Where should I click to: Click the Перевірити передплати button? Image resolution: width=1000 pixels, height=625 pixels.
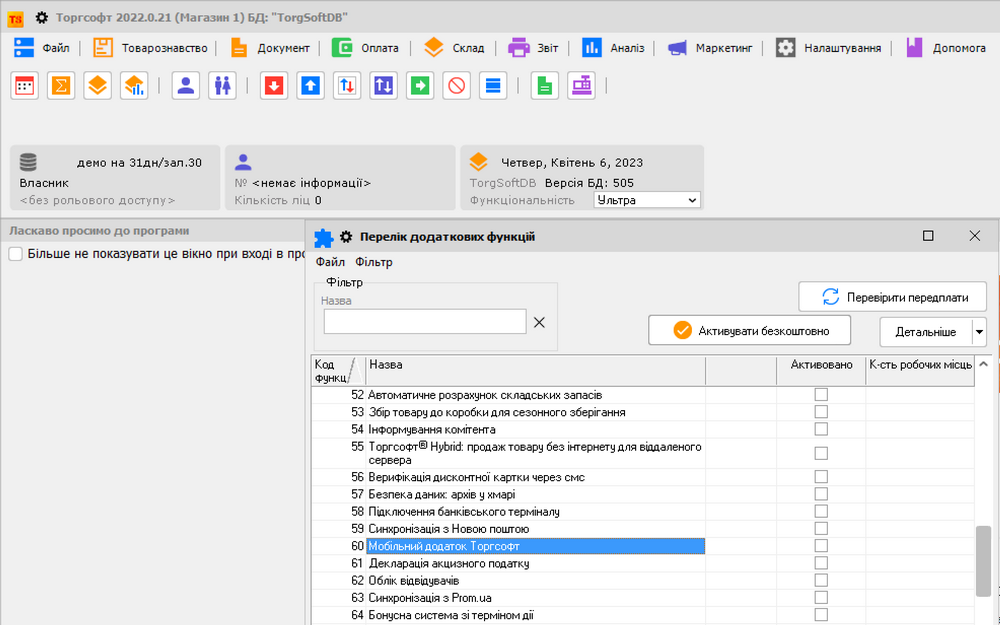pyautogui.click(x=893, y=297)
